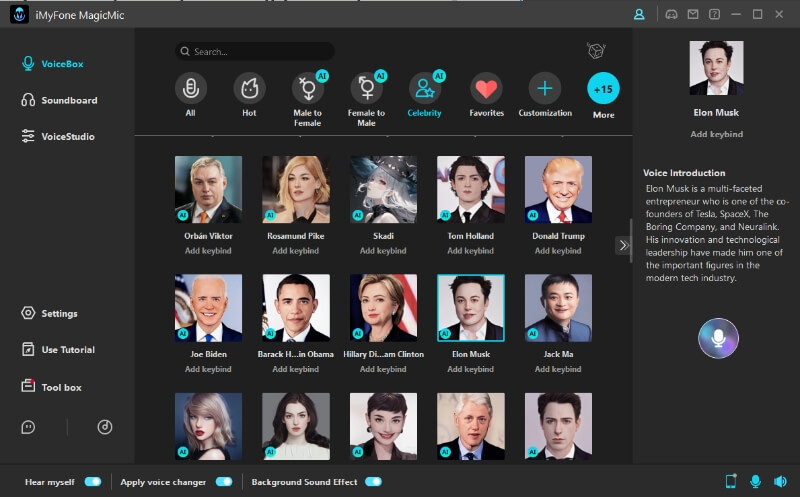Click the voice search input field
Screen dimensions: 800x497
tap(255, 52)
